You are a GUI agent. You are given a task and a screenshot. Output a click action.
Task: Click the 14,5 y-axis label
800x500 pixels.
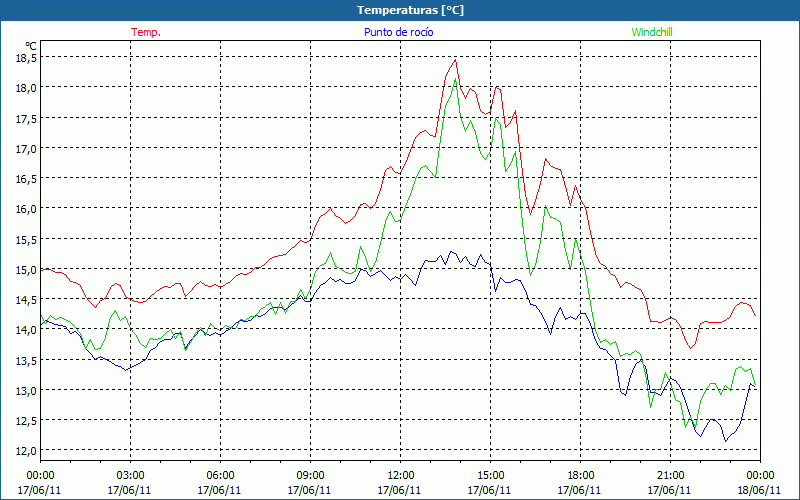(x=26, y=299)
